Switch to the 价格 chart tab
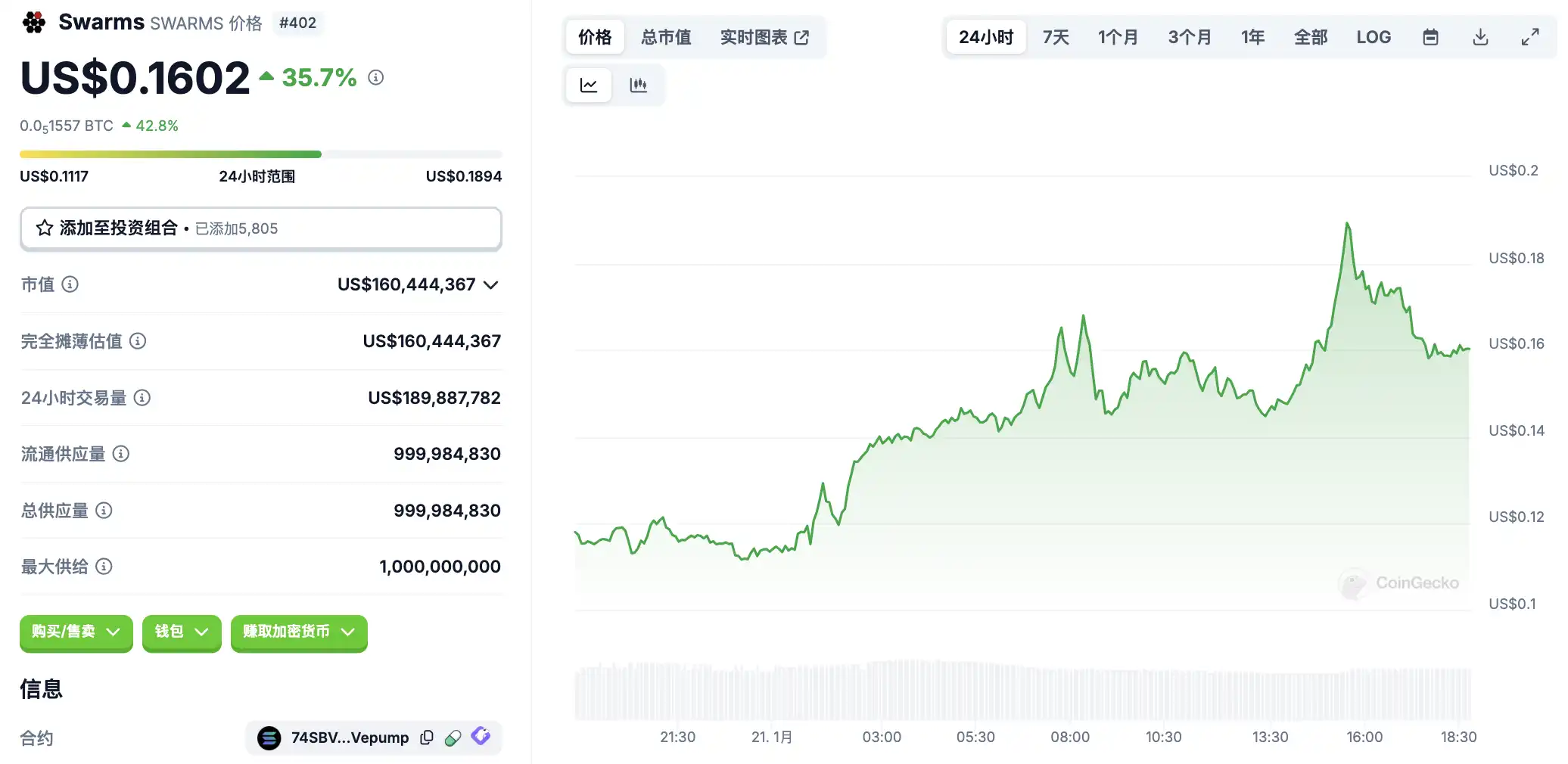 click(x=595, y=37)
